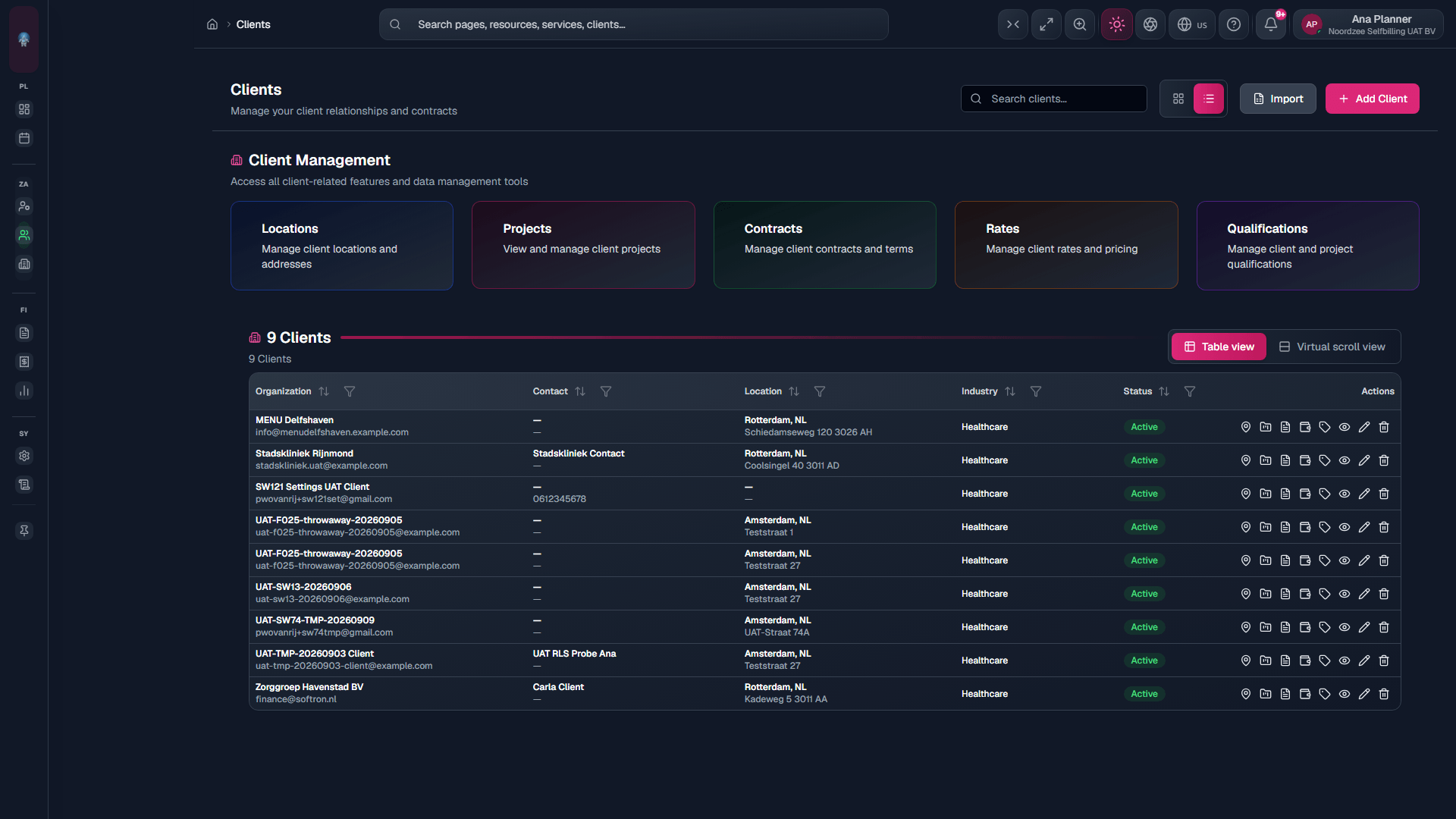View MENU Delfshaven with the eye icon
1456x819 pixels.
pos(1344,427)
